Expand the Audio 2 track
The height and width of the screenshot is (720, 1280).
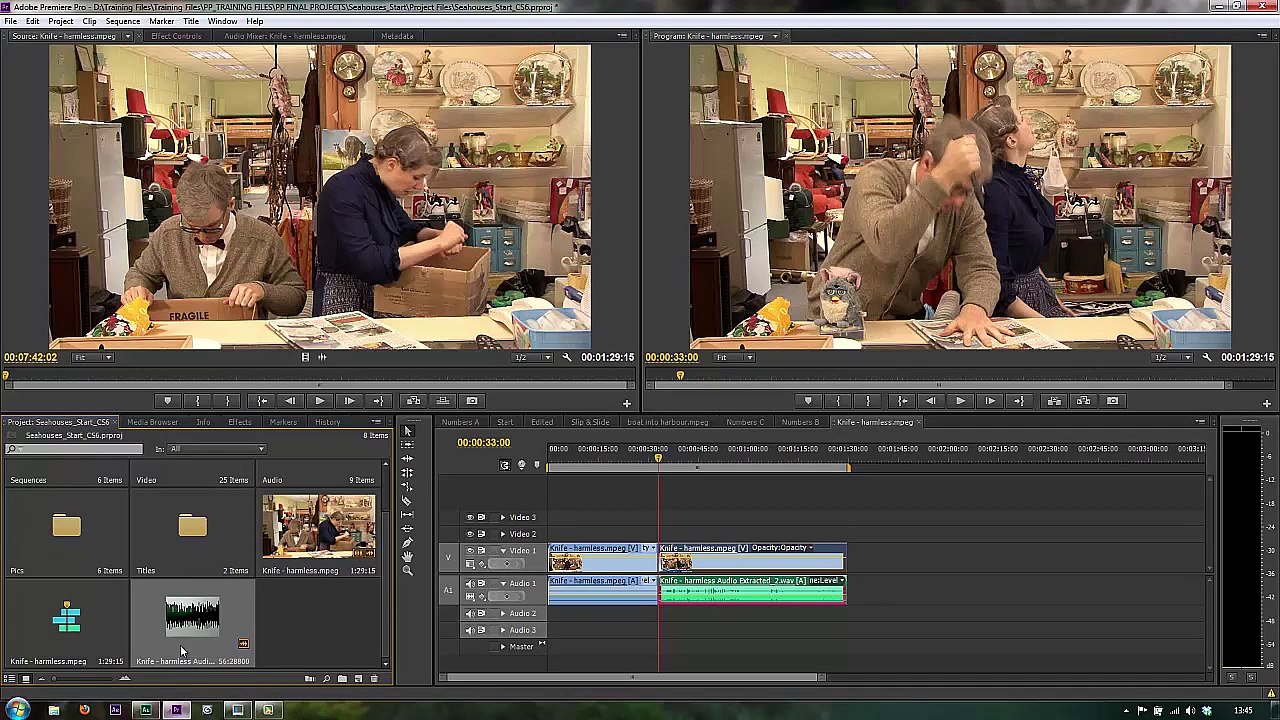(x=503, y=613)
